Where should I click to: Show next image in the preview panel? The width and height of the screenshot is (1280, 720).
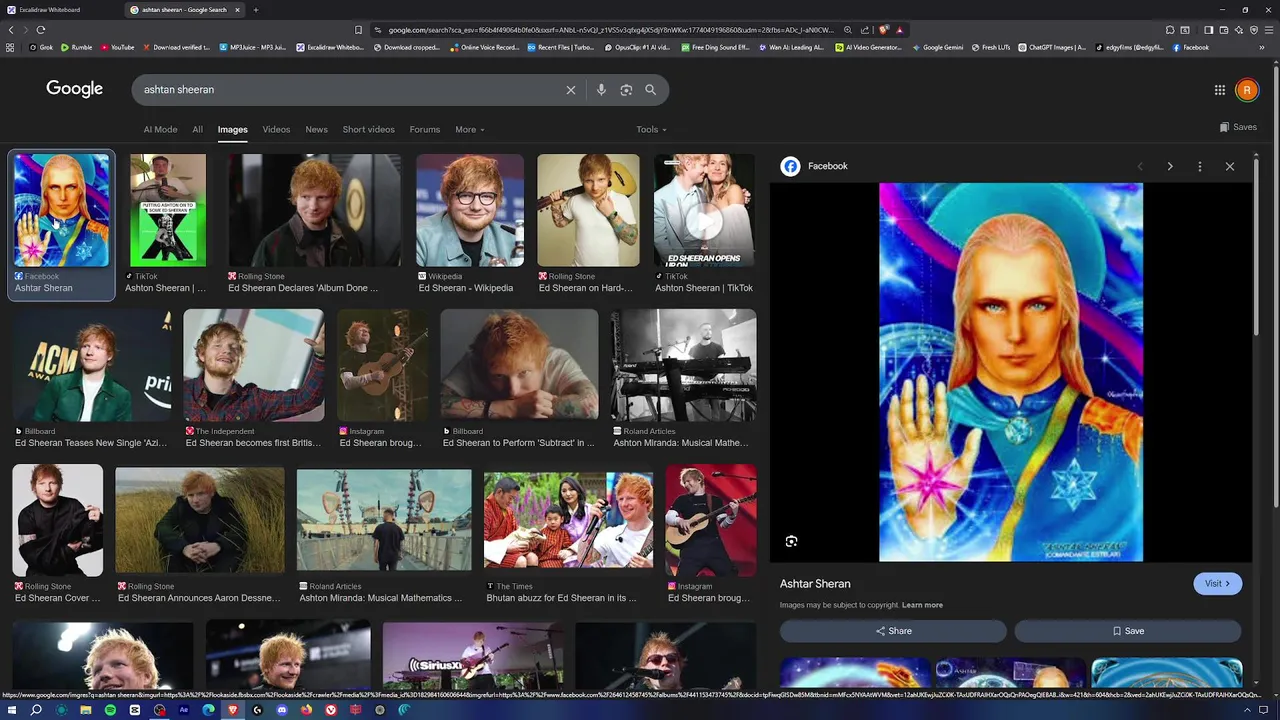coord(1170,166)
